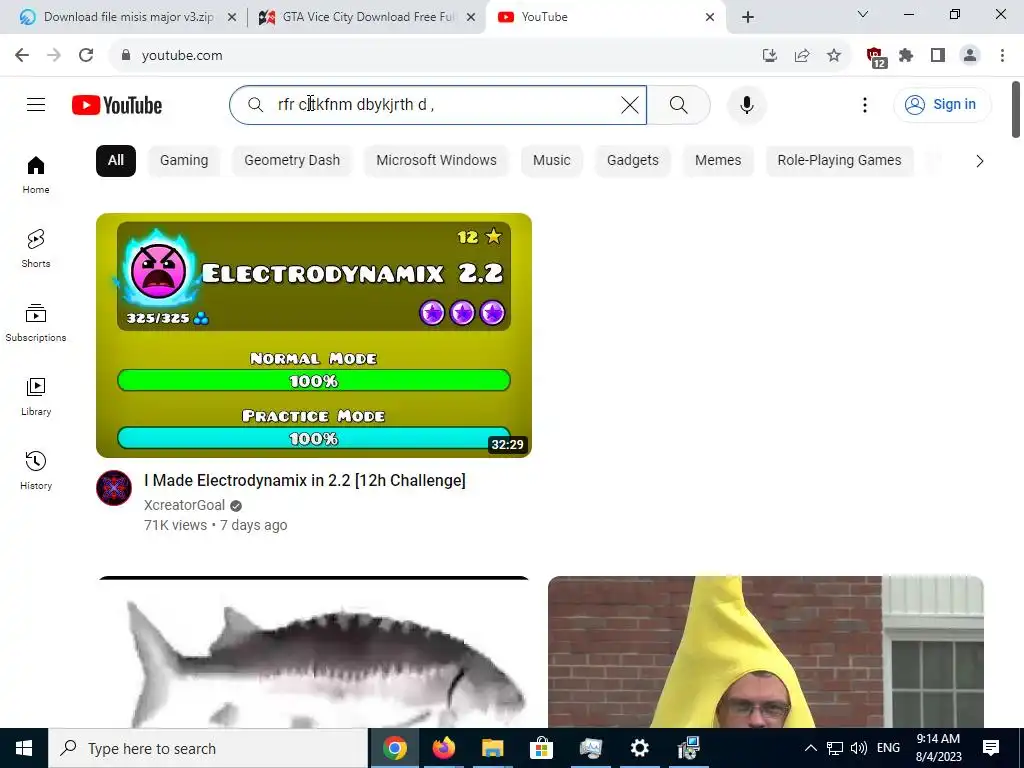Screen dimensions: 1024x768
Task: Open the uBlock extension icon showing 12
Action: point(876,57)
